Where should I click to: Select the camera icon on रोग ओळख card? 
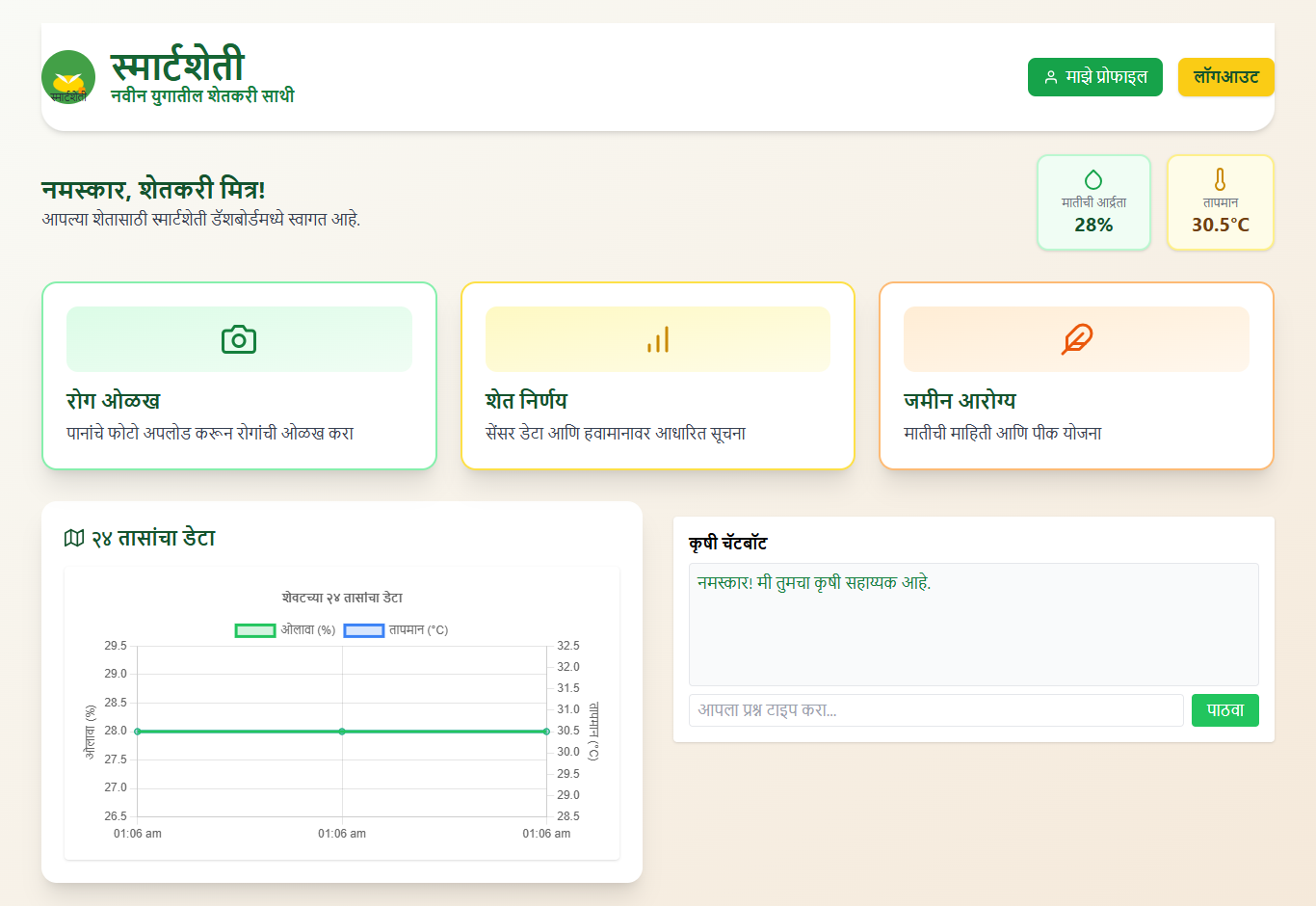[239, 338]
